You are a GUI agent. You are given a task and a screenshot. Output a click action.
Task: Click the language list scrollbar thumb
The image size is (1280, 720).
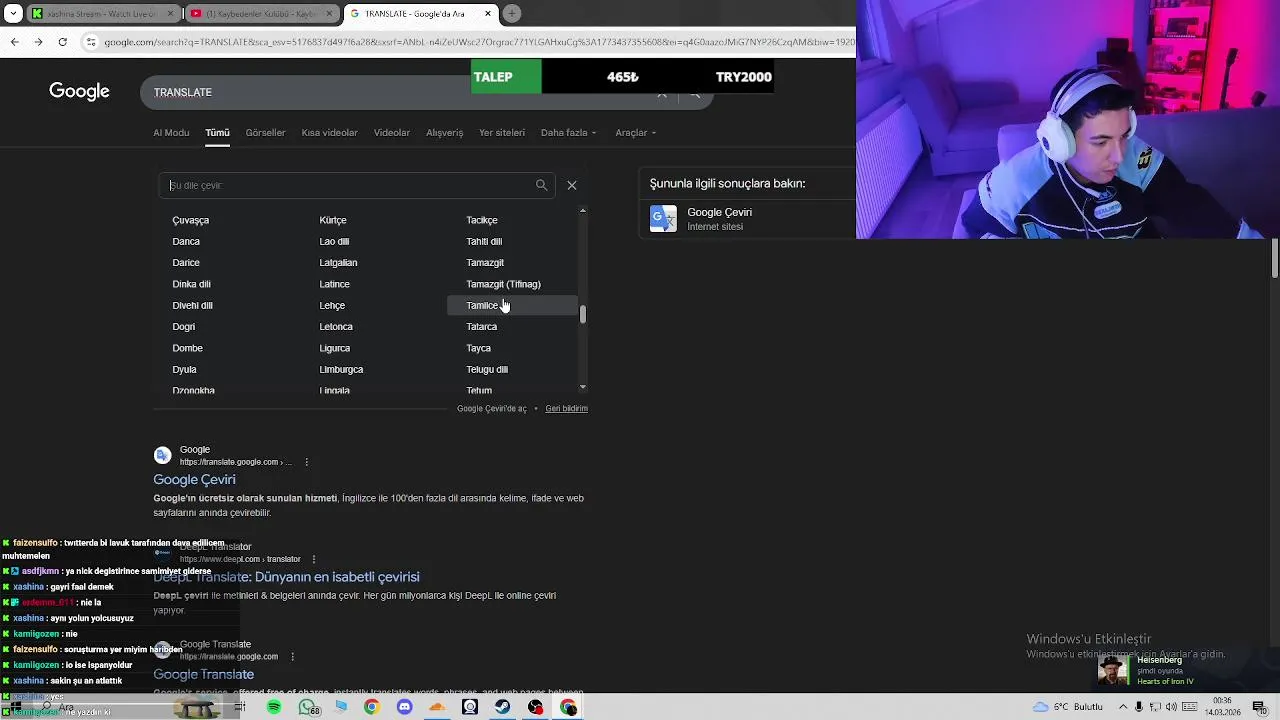(582, 314)
